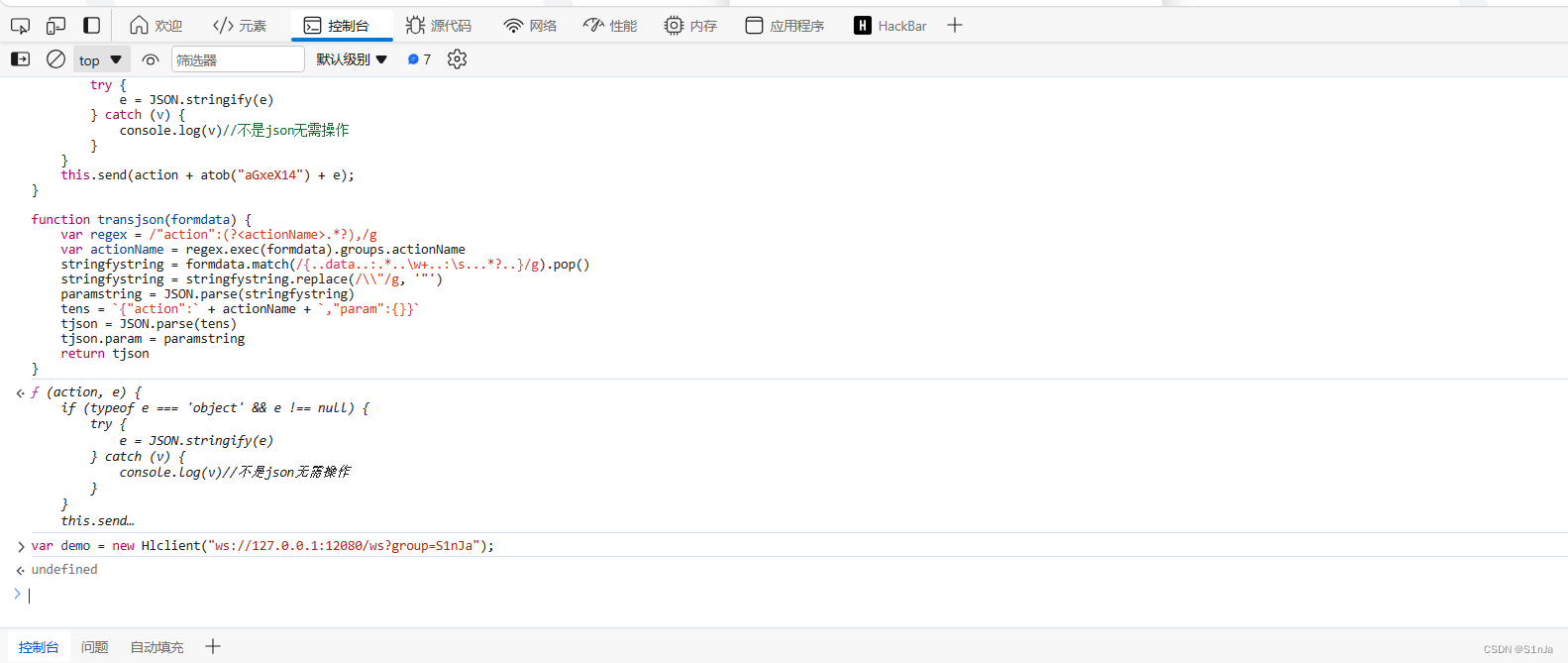This screenshot has width=1568, height=663.
Task: Click the function transjson(formdata) line
Action: coord(142,220)
